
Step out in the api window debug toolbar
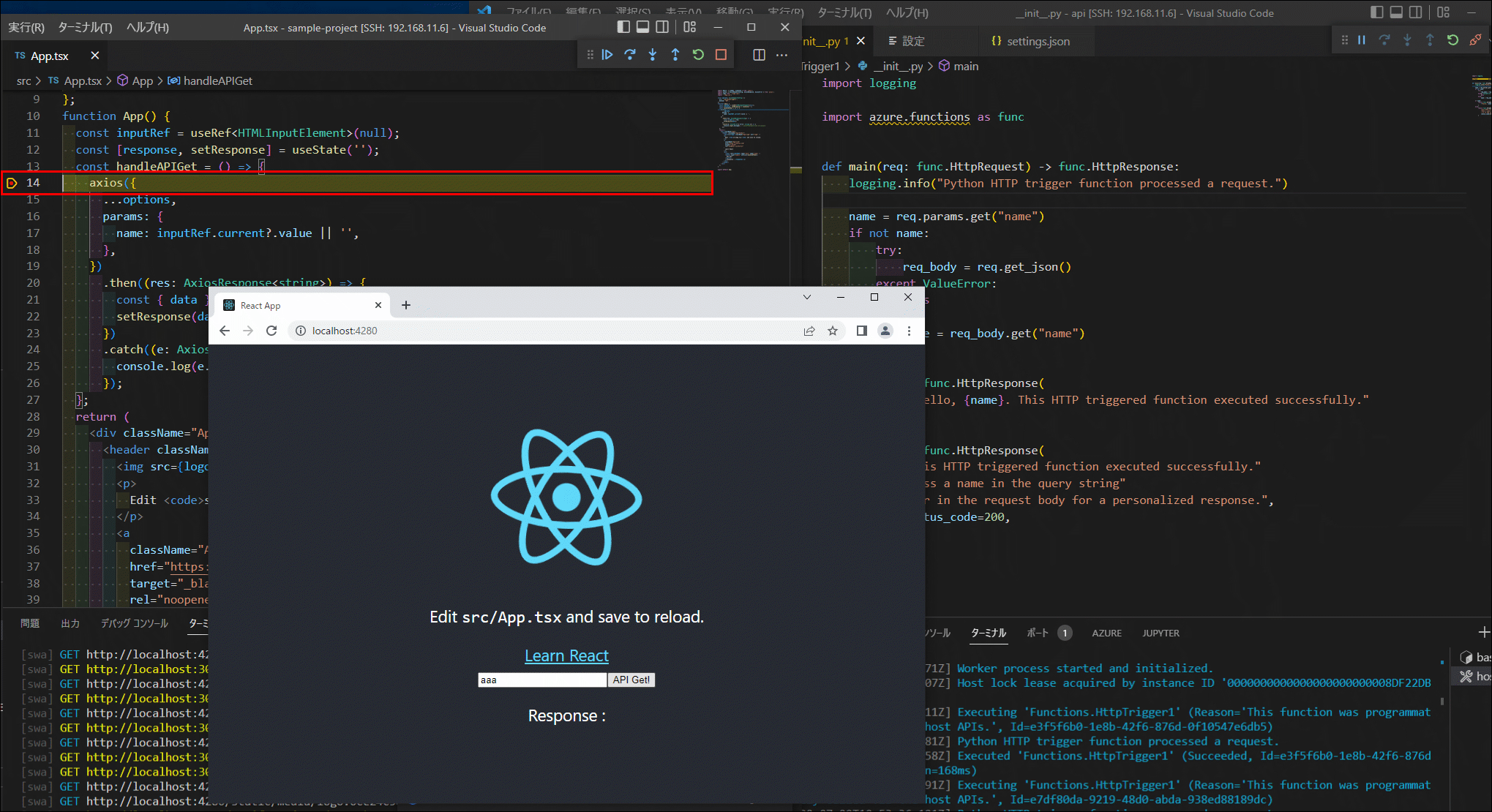1430,40
